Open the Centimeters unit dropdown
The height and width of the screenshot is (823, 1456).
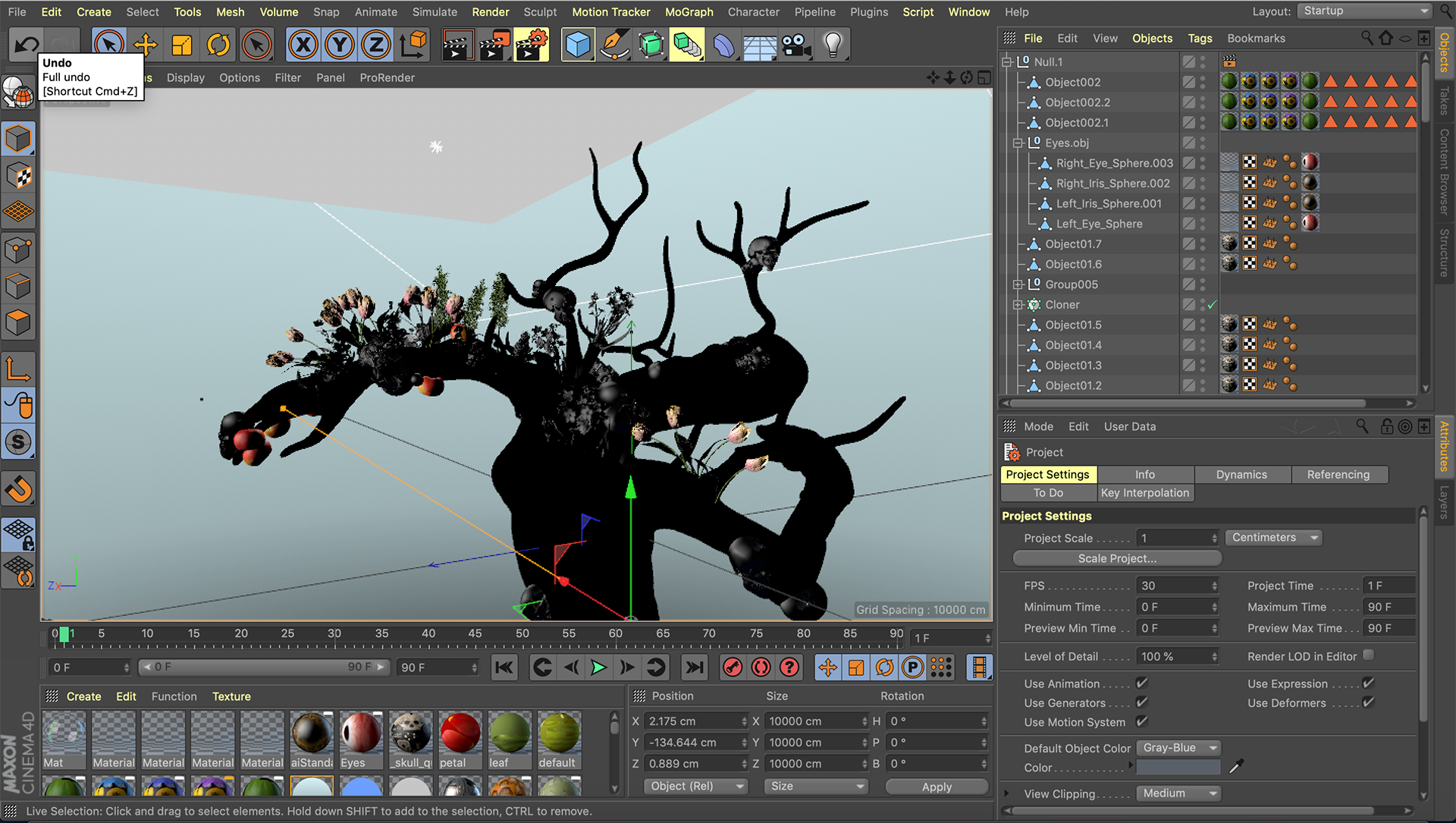(1274, 538)
